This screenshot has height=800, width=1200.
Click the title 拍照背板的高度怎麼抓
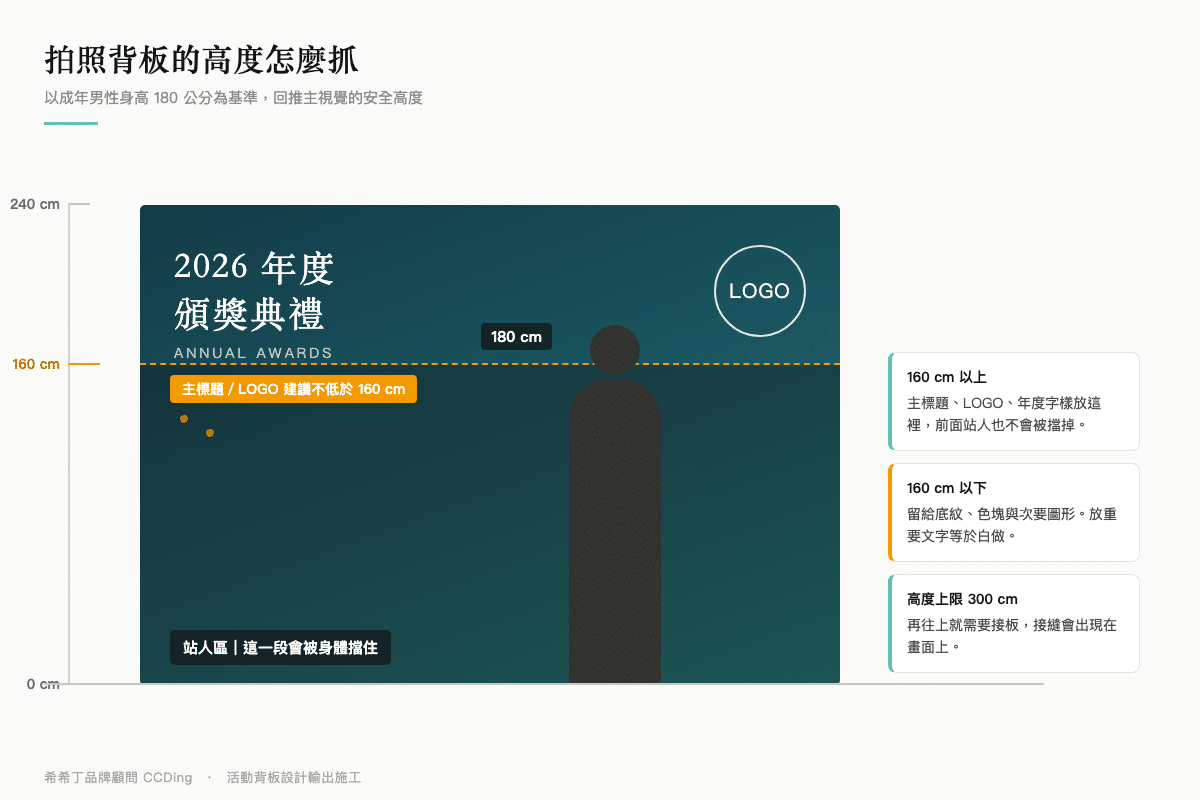click(202, 60)
